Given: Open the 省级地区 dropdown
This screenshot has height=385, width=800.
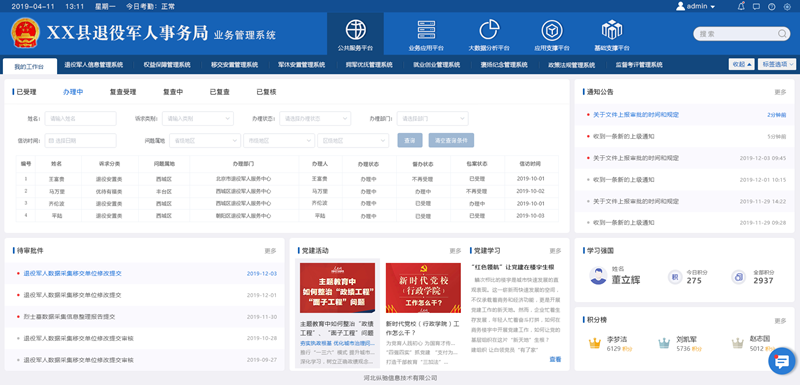Looking at the screenshot, I should 205,140.
